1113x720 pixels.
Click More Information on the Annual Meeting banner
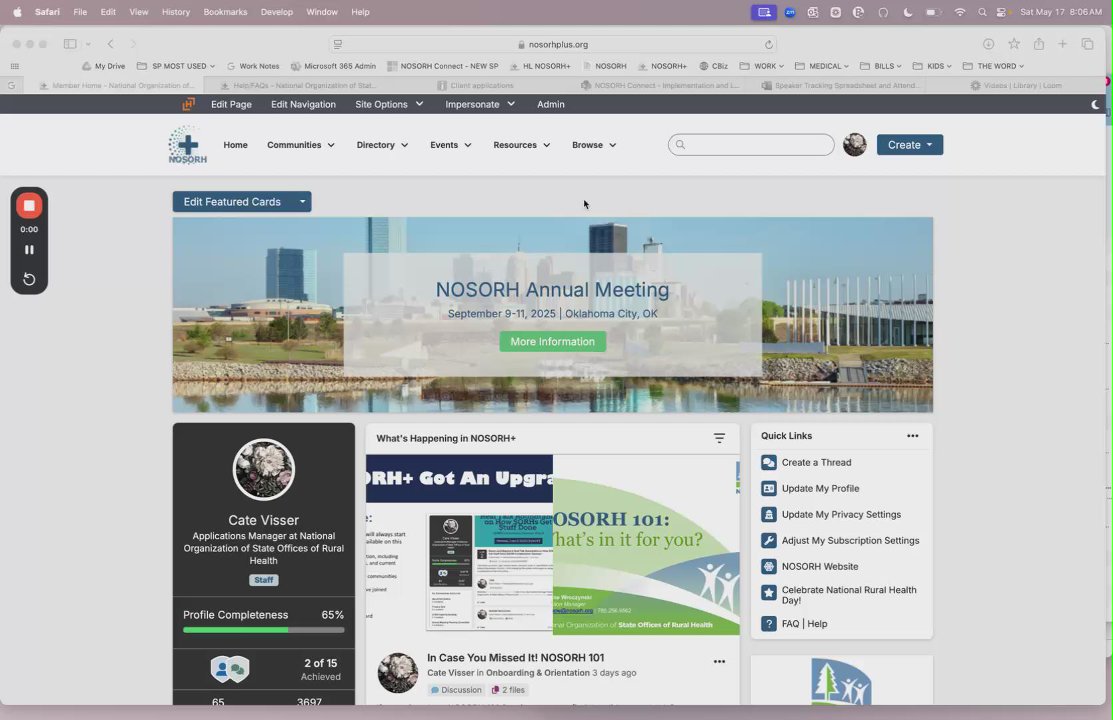tap(552, 342)
